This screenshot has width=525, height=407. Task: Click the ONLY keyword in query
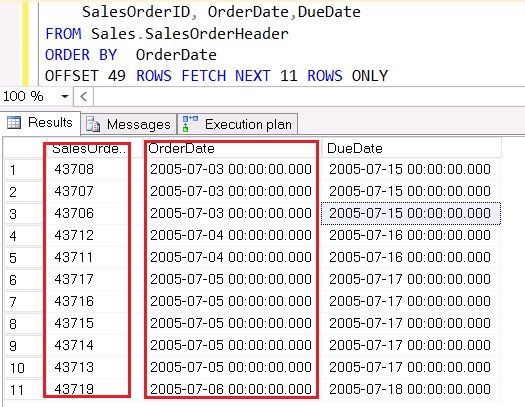click(x=370, y=76)
